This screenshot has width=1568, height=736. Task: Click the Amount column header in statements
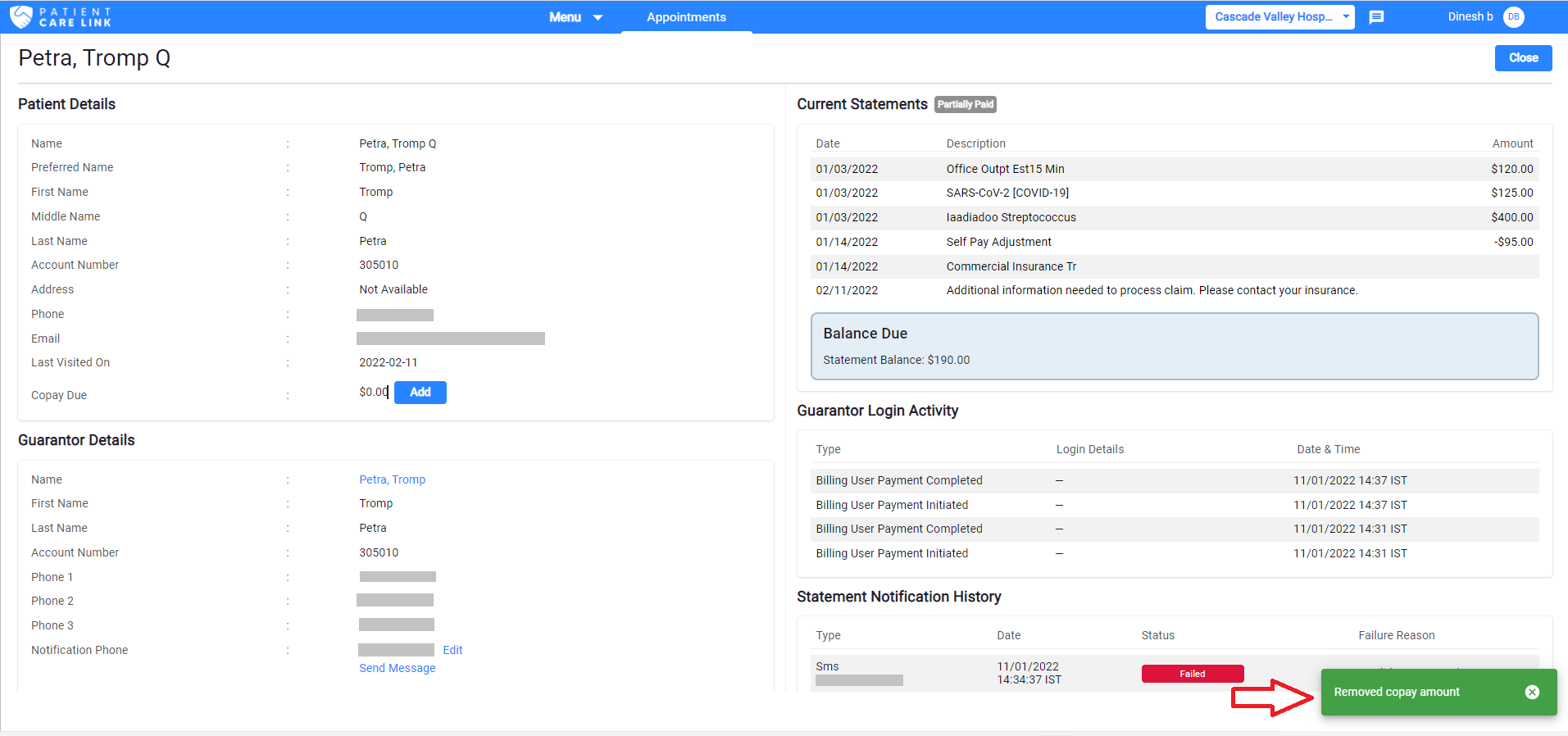pyautogui.click(x=1512, y=143)
